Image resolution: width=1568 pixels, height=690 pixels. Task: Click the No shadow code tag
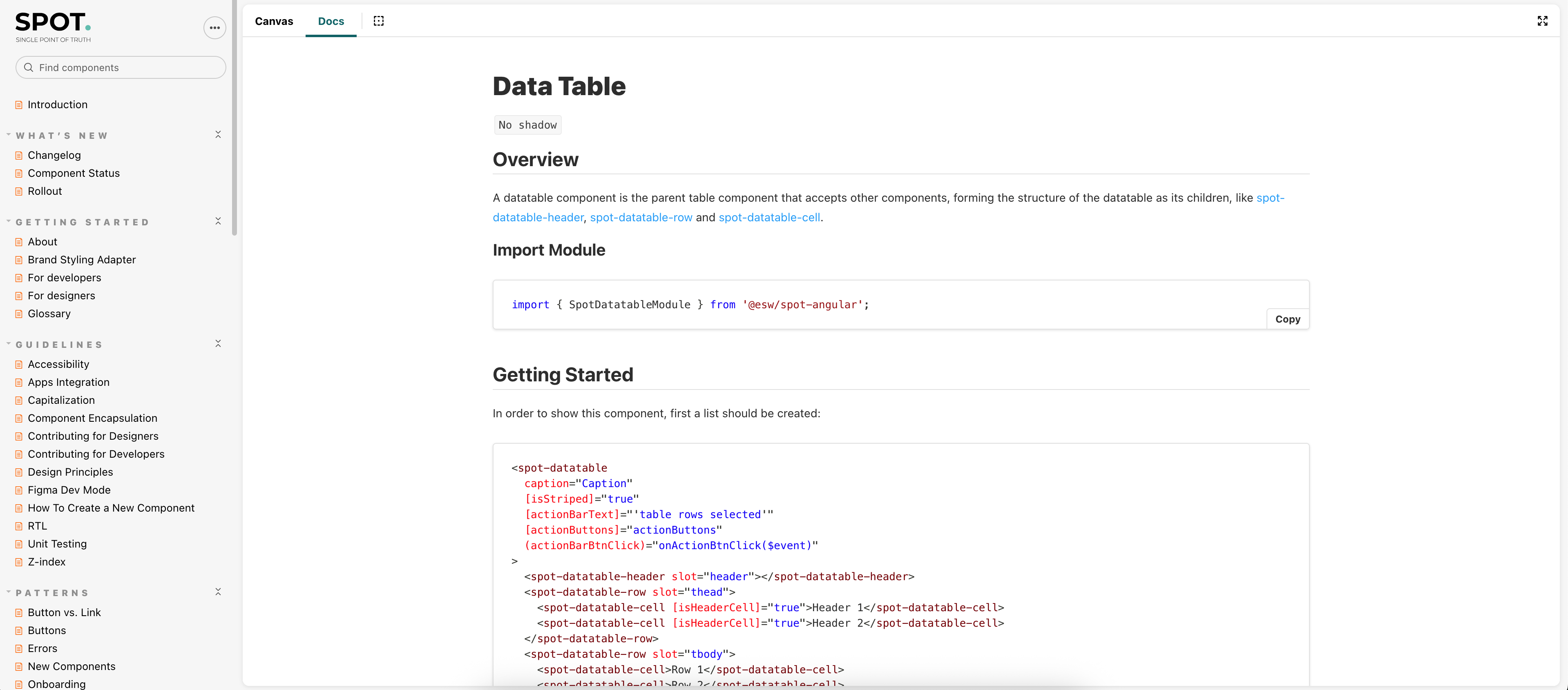click(528, 125)
